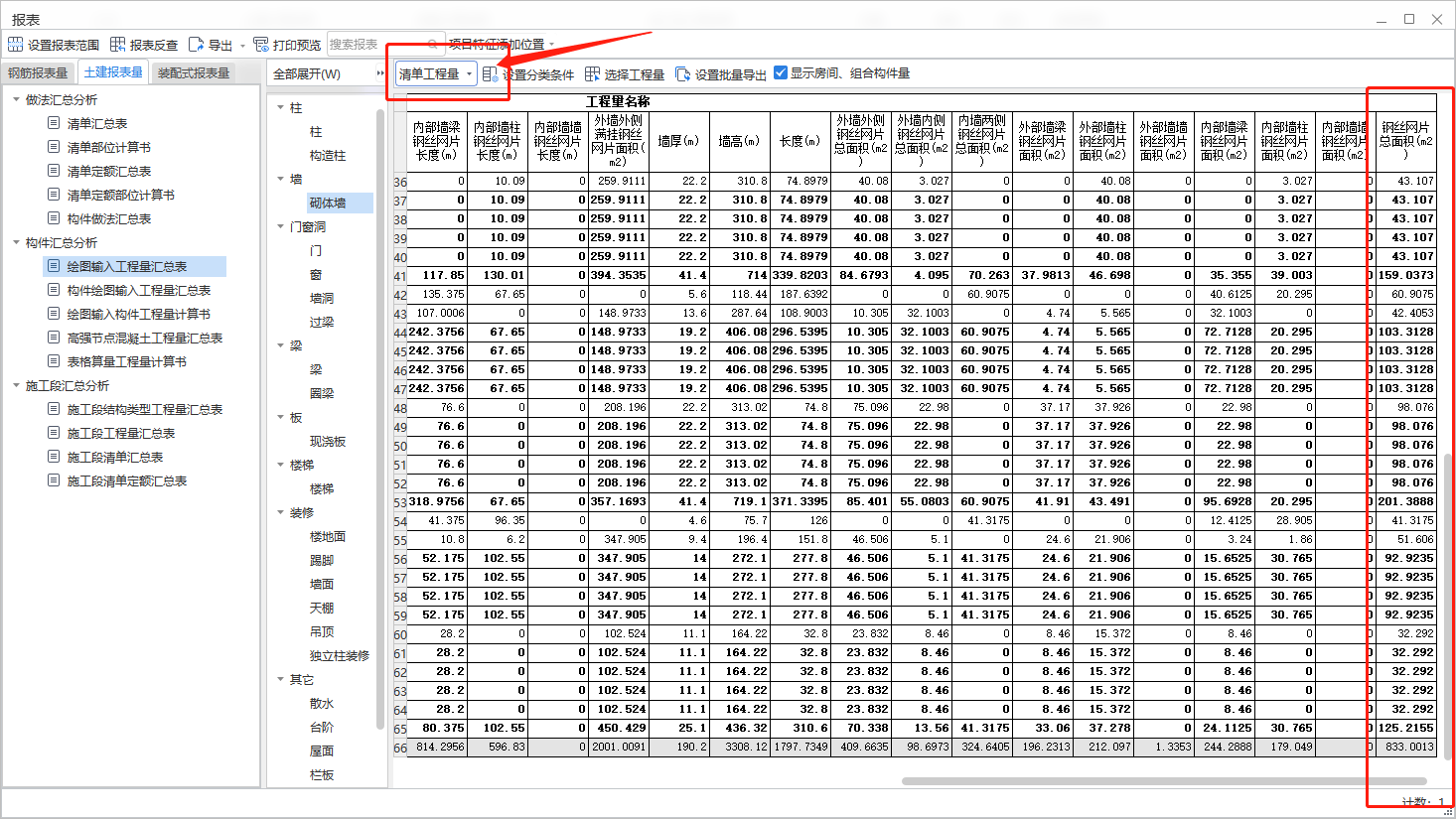
Task: Click the report icon beside 表格算量工程量计算书
Action: pos(54,361)
